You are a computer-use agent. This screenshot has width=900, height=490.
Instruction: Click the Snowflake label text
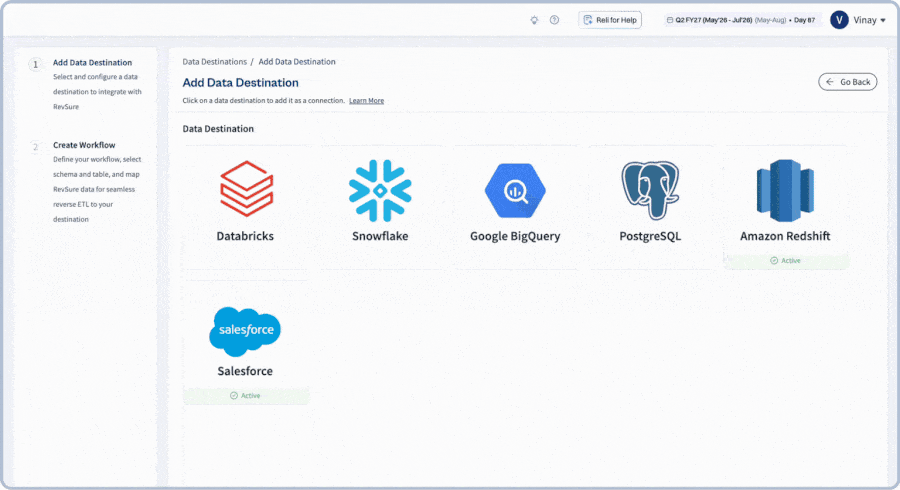tap(380, 236)
